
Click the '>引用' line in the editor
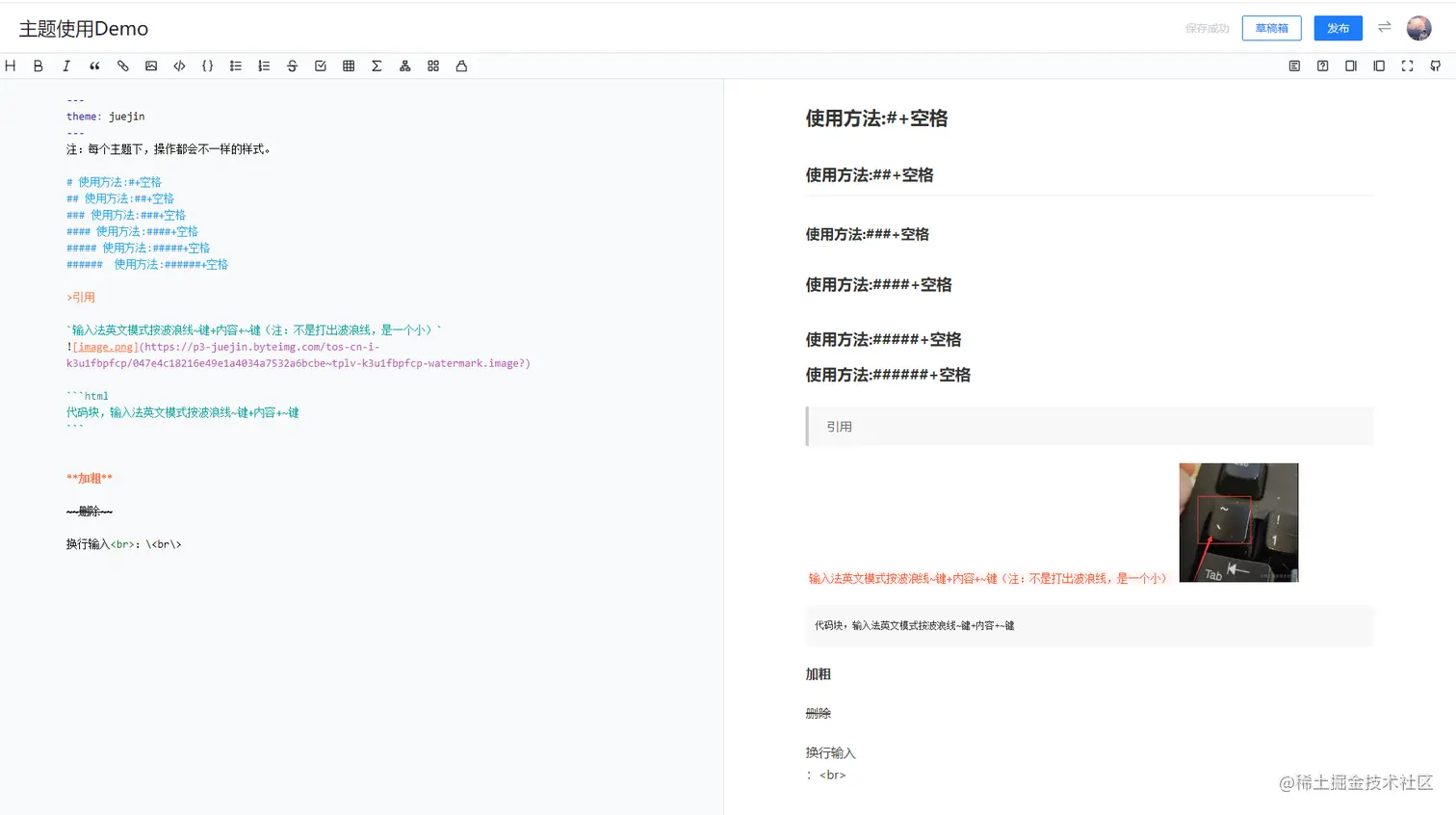point(81,298)
